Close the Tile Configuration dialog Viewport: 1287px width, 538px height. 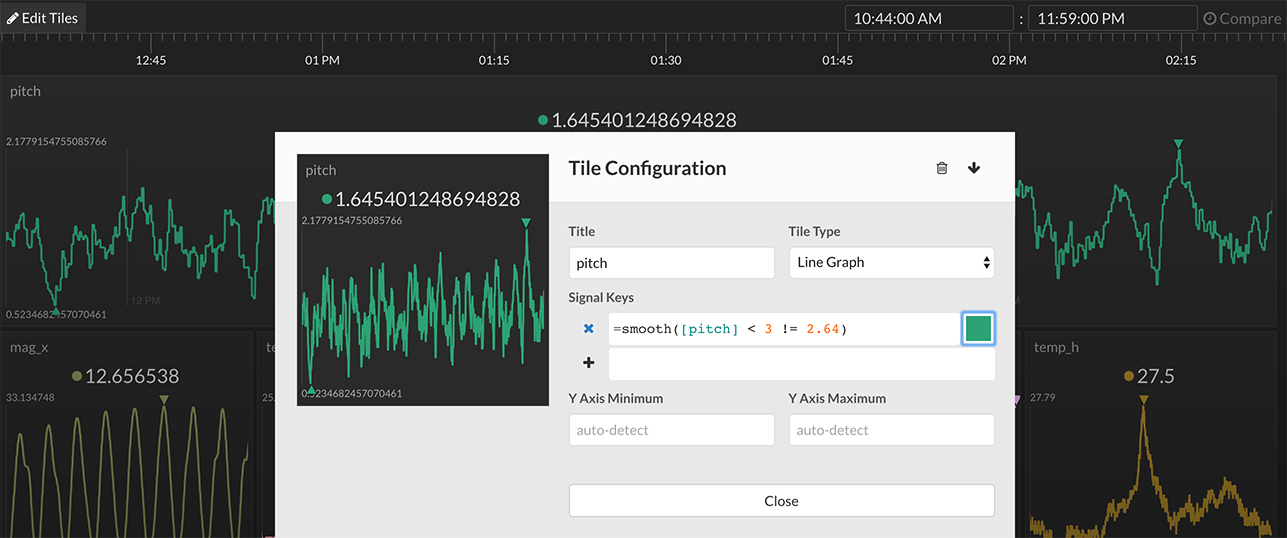point(781,501)
